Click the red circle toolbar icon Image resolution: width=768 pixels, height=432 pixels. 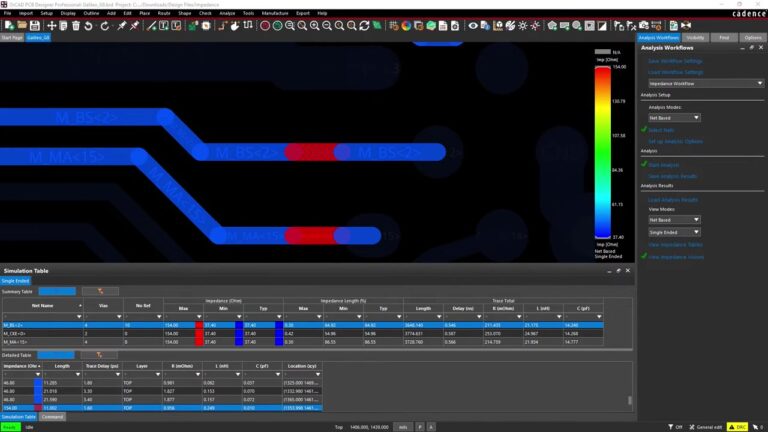pyautogui.click(x=265, y=25)
